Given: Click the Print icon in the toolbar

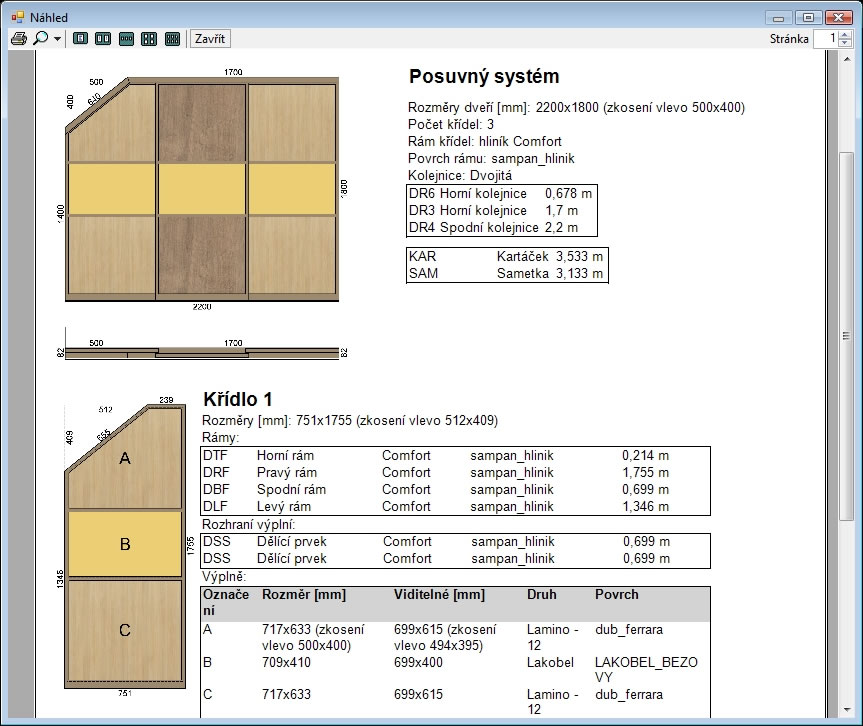Looking at the screenshot, I should click(x=18, y=39).
